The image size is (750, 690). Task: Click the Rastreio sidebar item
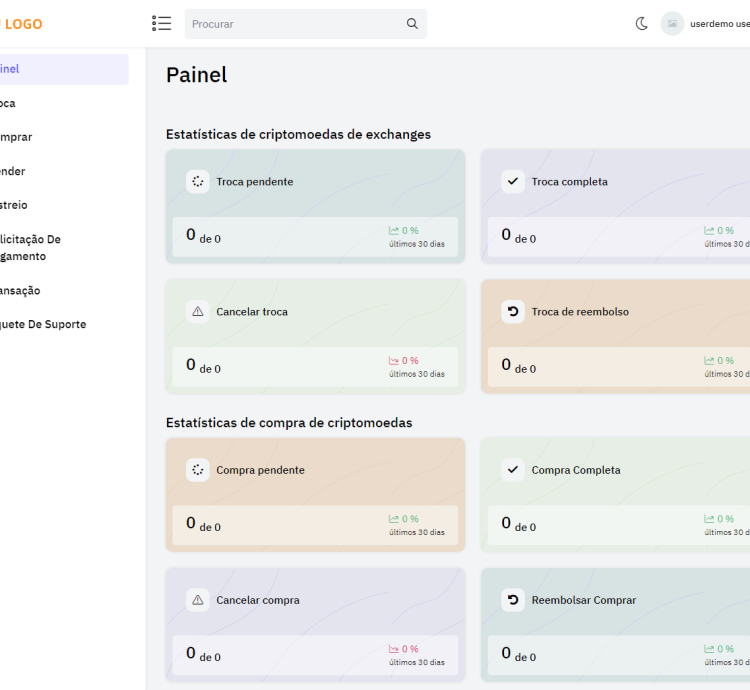point(15,205)
